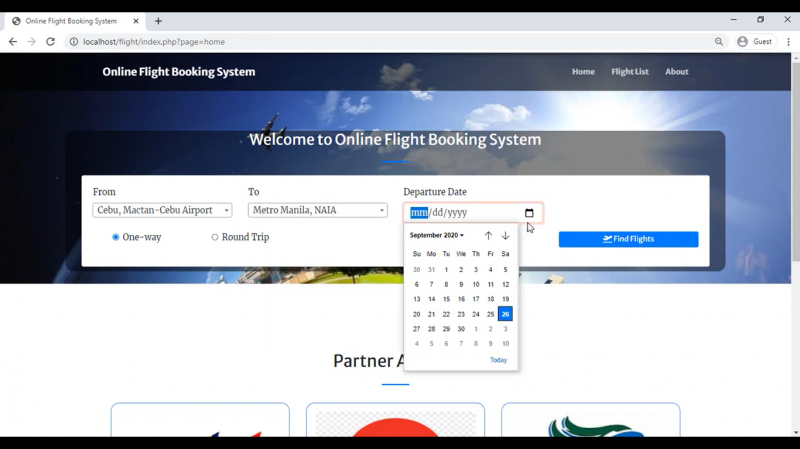Pick September 28 in the calendar
The height and width of the screenshot is (449, 800).
(x=431, y=329)
